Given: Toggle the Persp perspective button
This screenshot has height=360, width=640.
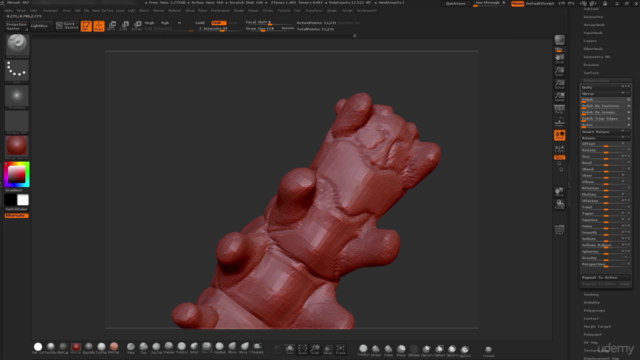Looking at the screenshot, I should pyautogui.click(x=559, y=109).
